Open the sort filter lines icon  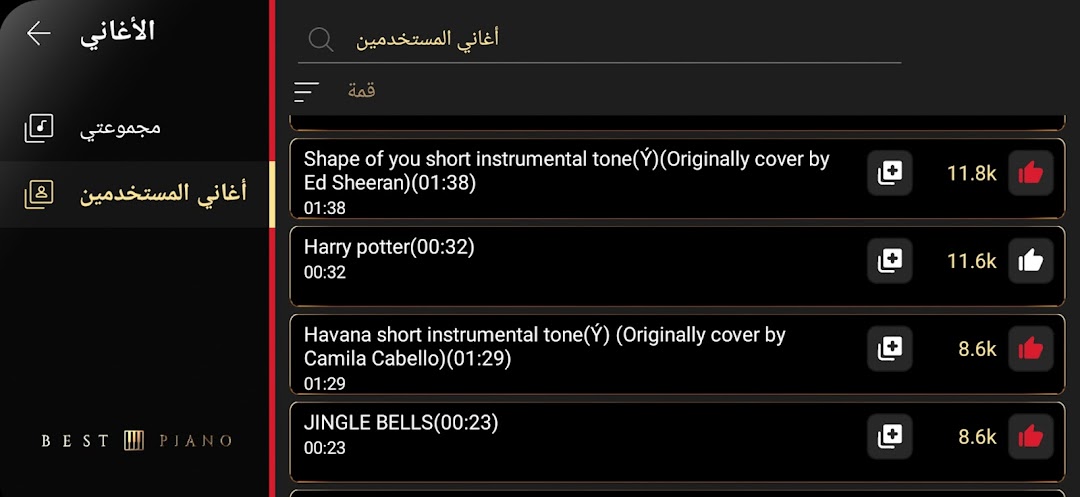pos(307,92)
